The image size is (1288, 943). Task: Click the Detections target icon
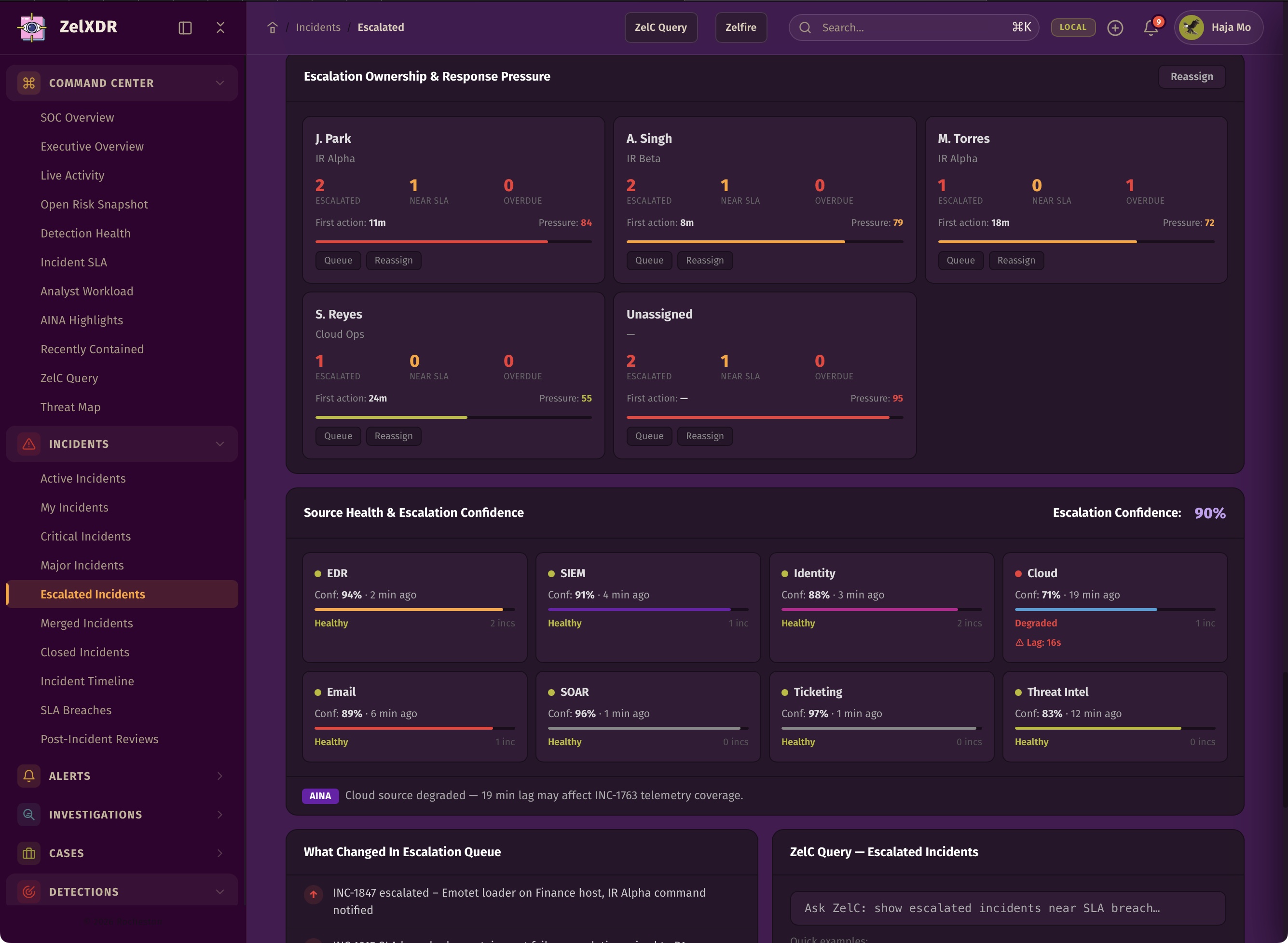pos(28,891)
